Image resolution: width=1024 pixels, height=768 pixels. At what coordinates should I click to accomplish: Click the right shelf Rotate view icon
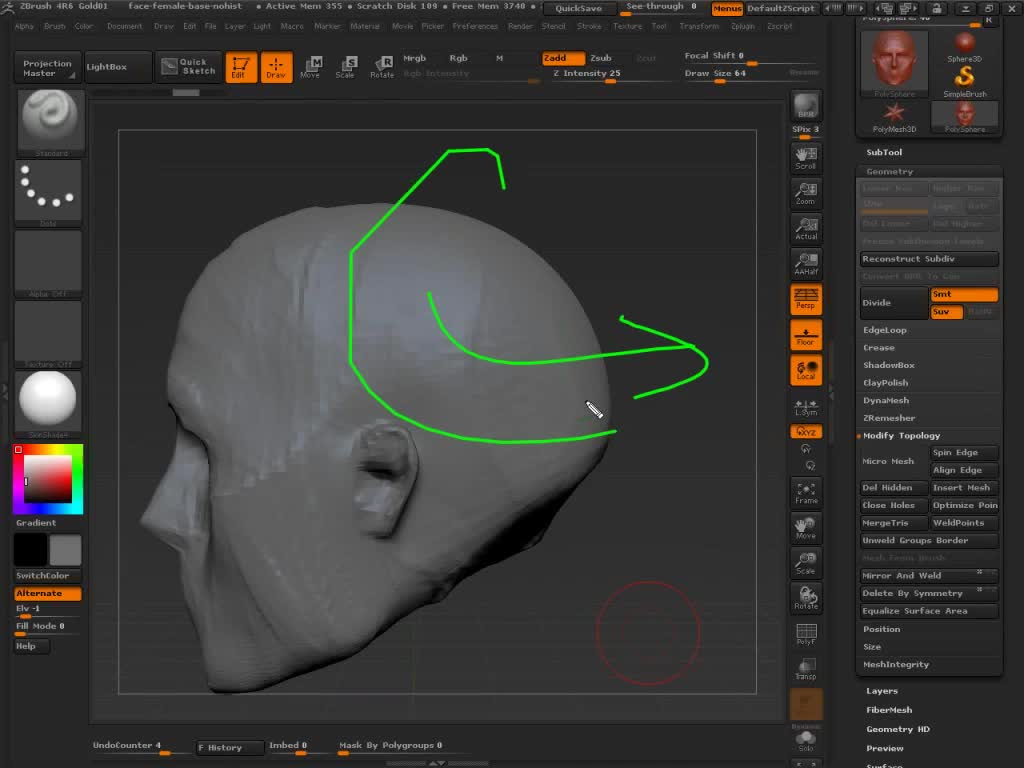(x=806, y=599)
